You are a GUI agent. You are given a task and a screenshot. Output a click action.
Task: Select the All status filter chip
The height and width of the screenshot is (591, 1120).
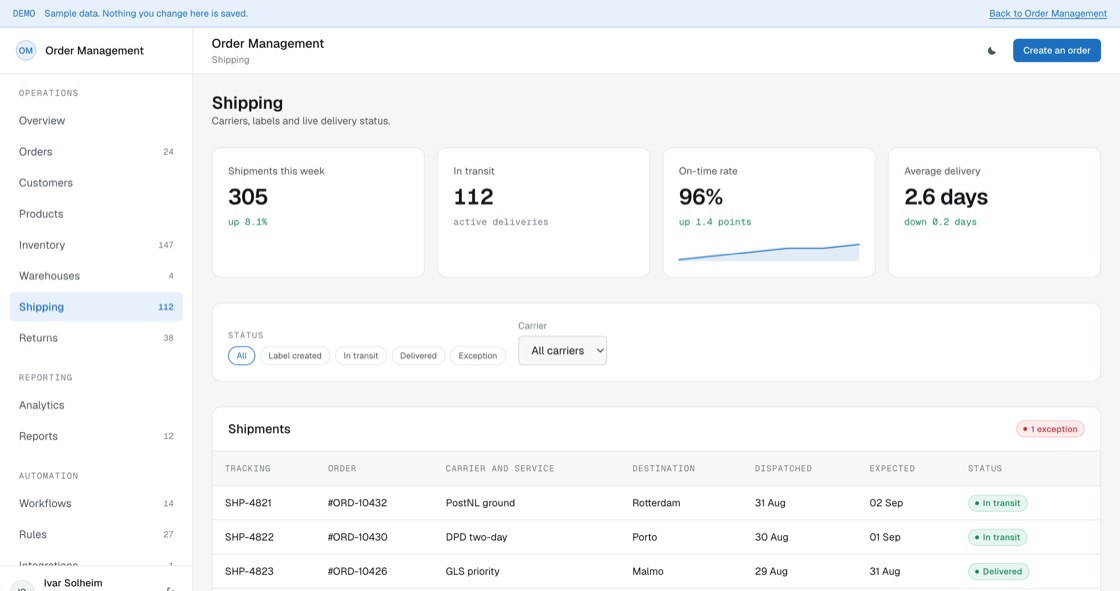point(241,356)
